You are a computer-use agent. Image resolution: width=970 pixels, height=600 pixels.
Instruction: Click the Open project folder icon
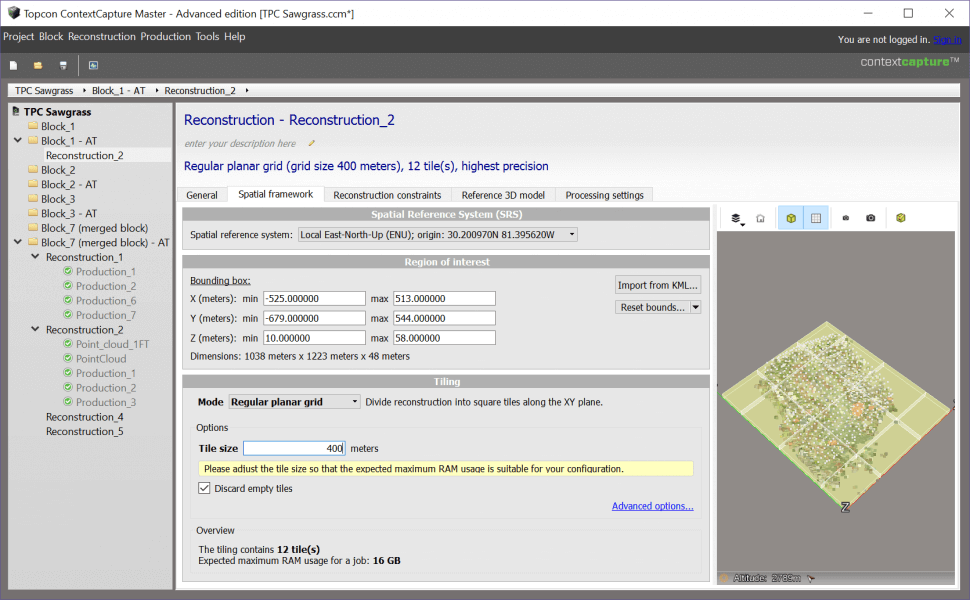(x=38, y=66)
